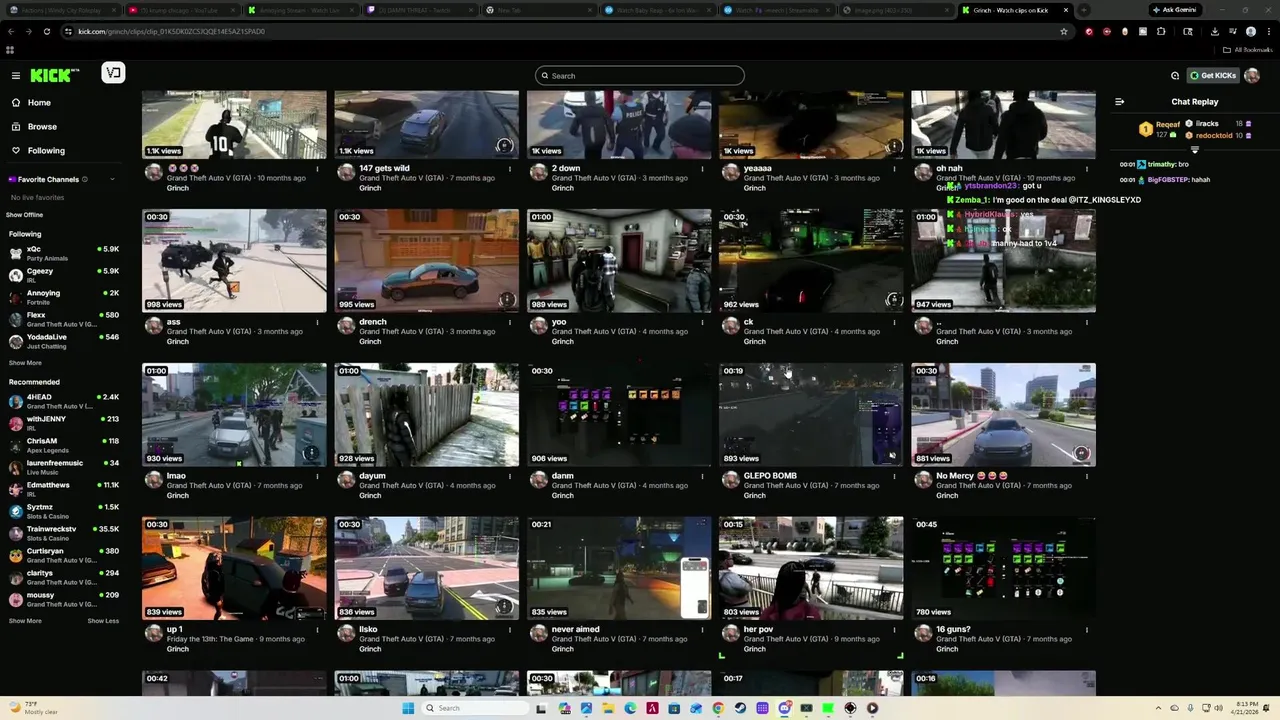This screenshot has width=1280, height=720.
Task: Open volume control in system tray
Action: (1217, 708)
